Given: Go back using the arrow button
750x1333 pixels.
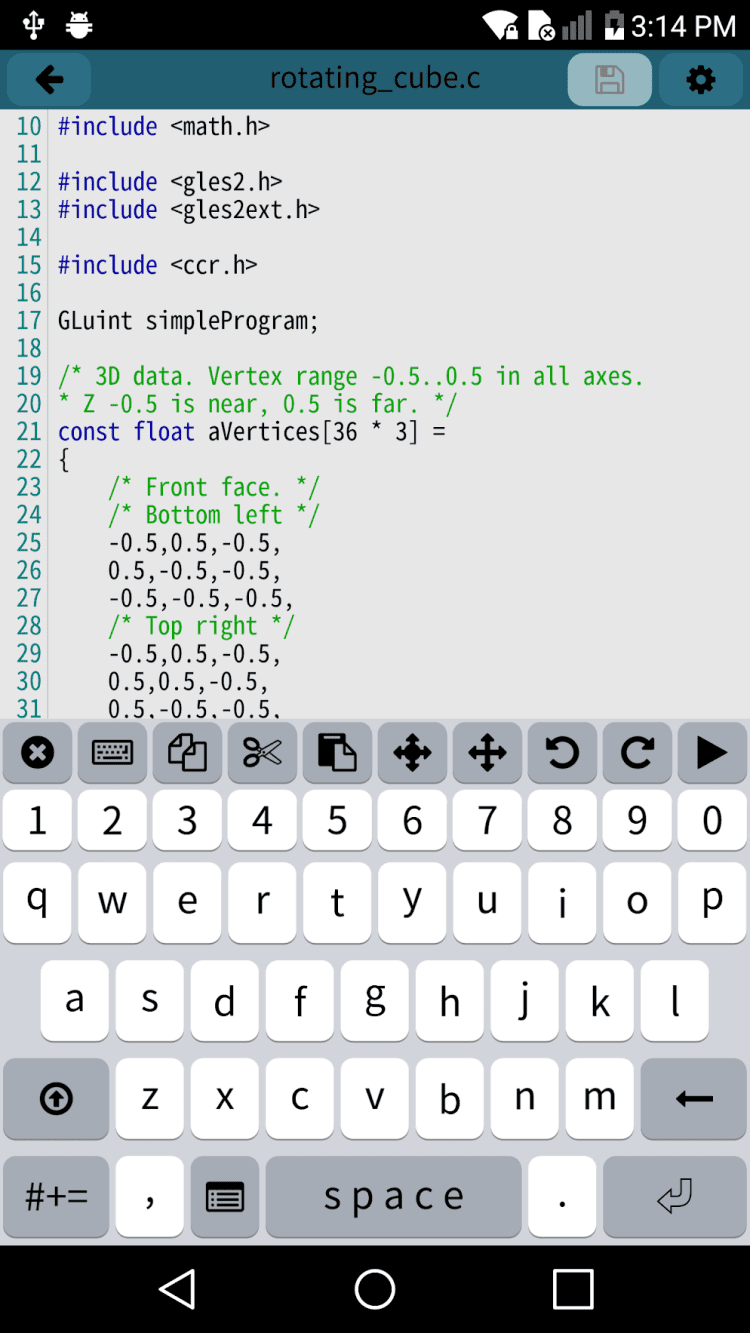Looking at the screenshot, I should click(x=49, y=80).
